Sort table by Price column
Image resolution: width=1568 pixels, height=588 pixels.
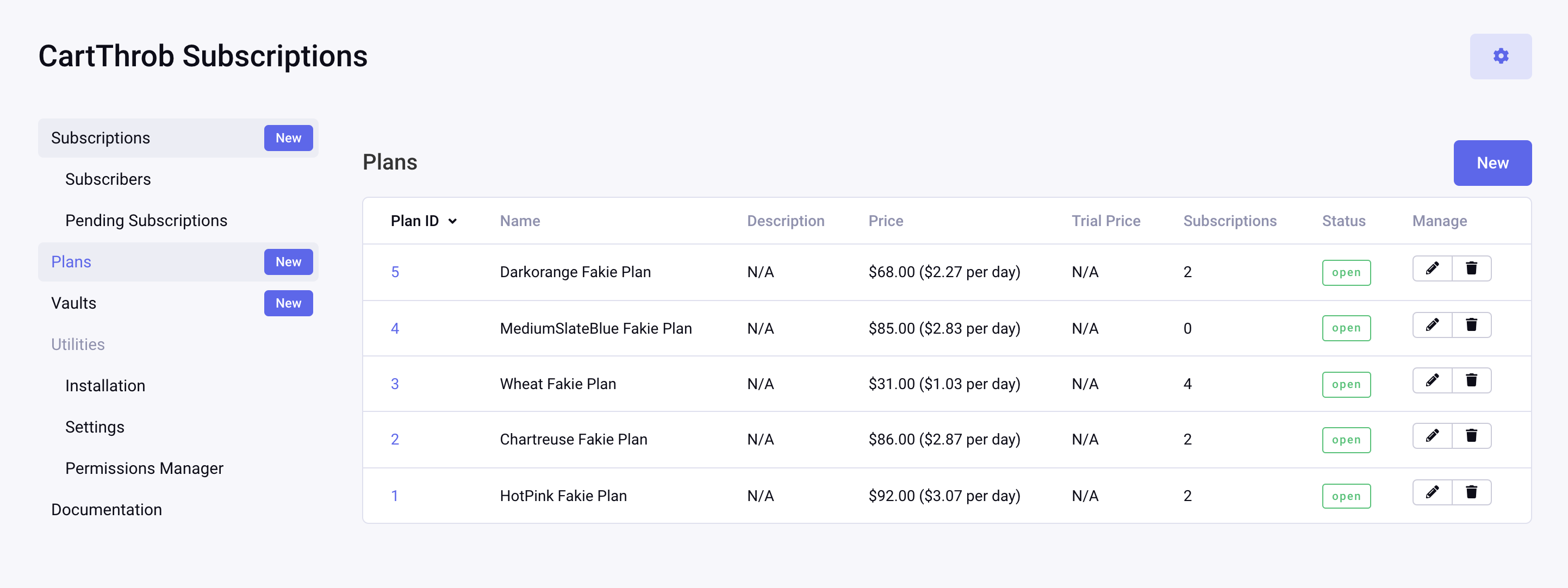(x=886, y=221)
